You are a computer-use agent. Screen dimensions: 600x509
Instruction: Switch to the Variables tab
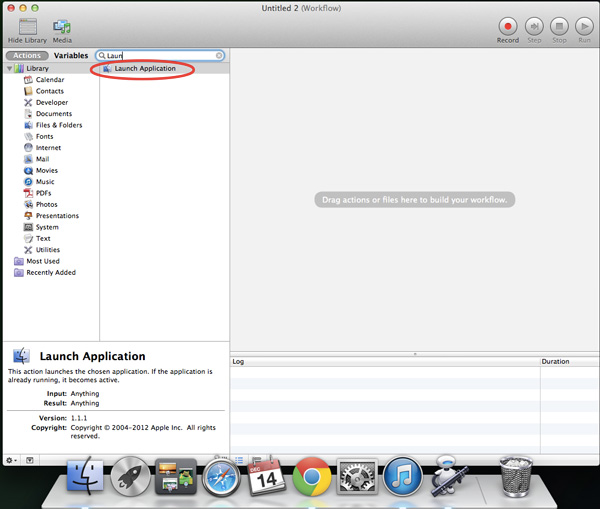[x=71, y=55]
